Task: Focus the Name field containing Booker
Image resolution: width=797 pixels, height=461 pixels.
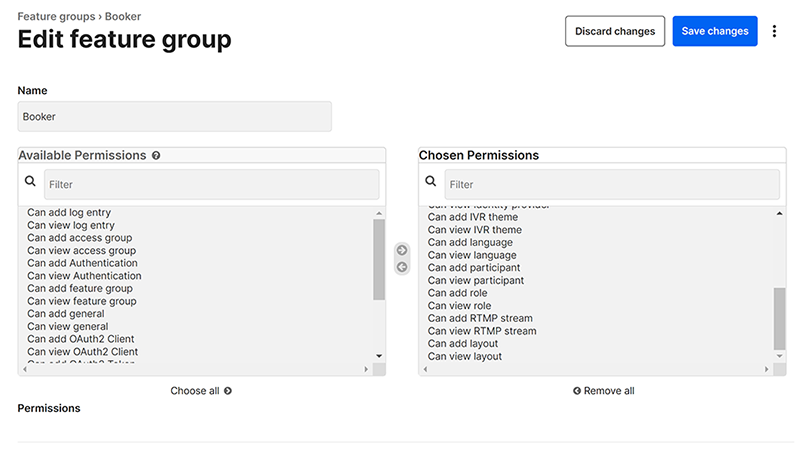Action: coord(174,116)
